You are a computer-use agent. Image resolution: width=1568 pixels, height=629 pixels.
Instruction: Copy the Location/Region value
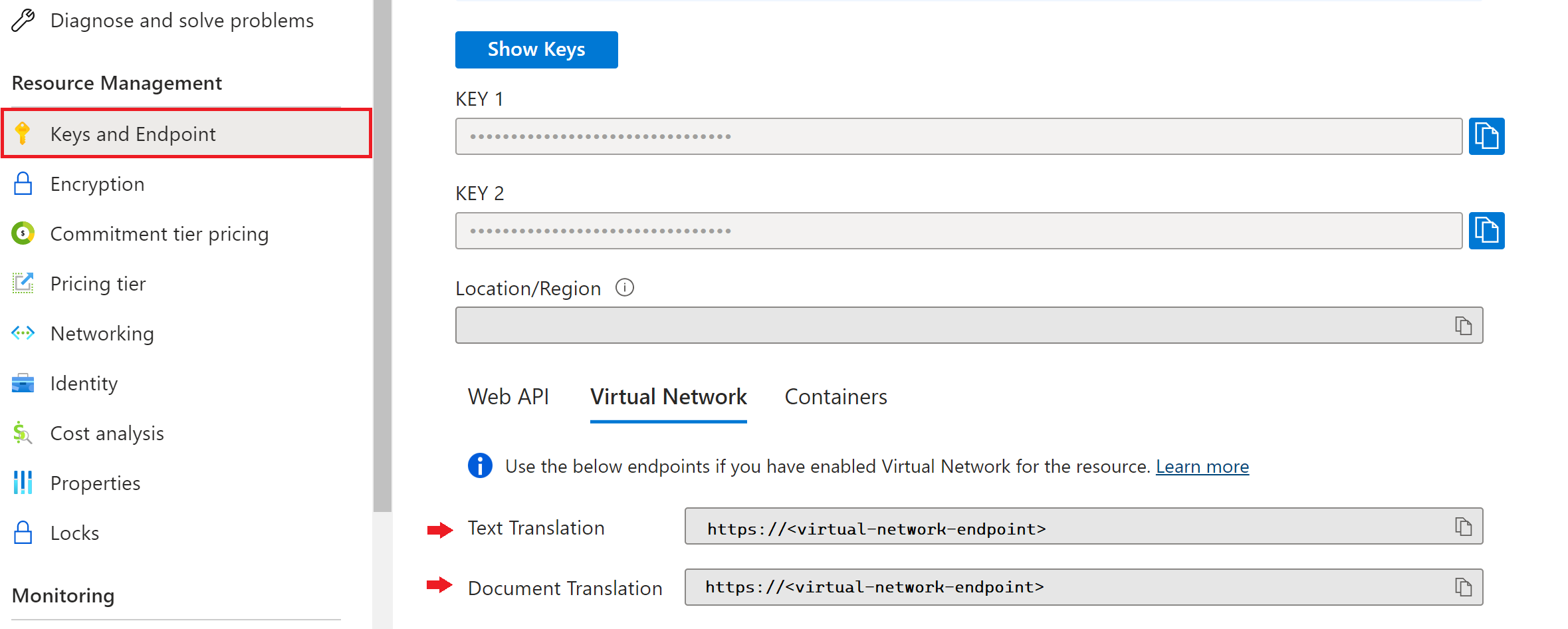pos(1463,325)
